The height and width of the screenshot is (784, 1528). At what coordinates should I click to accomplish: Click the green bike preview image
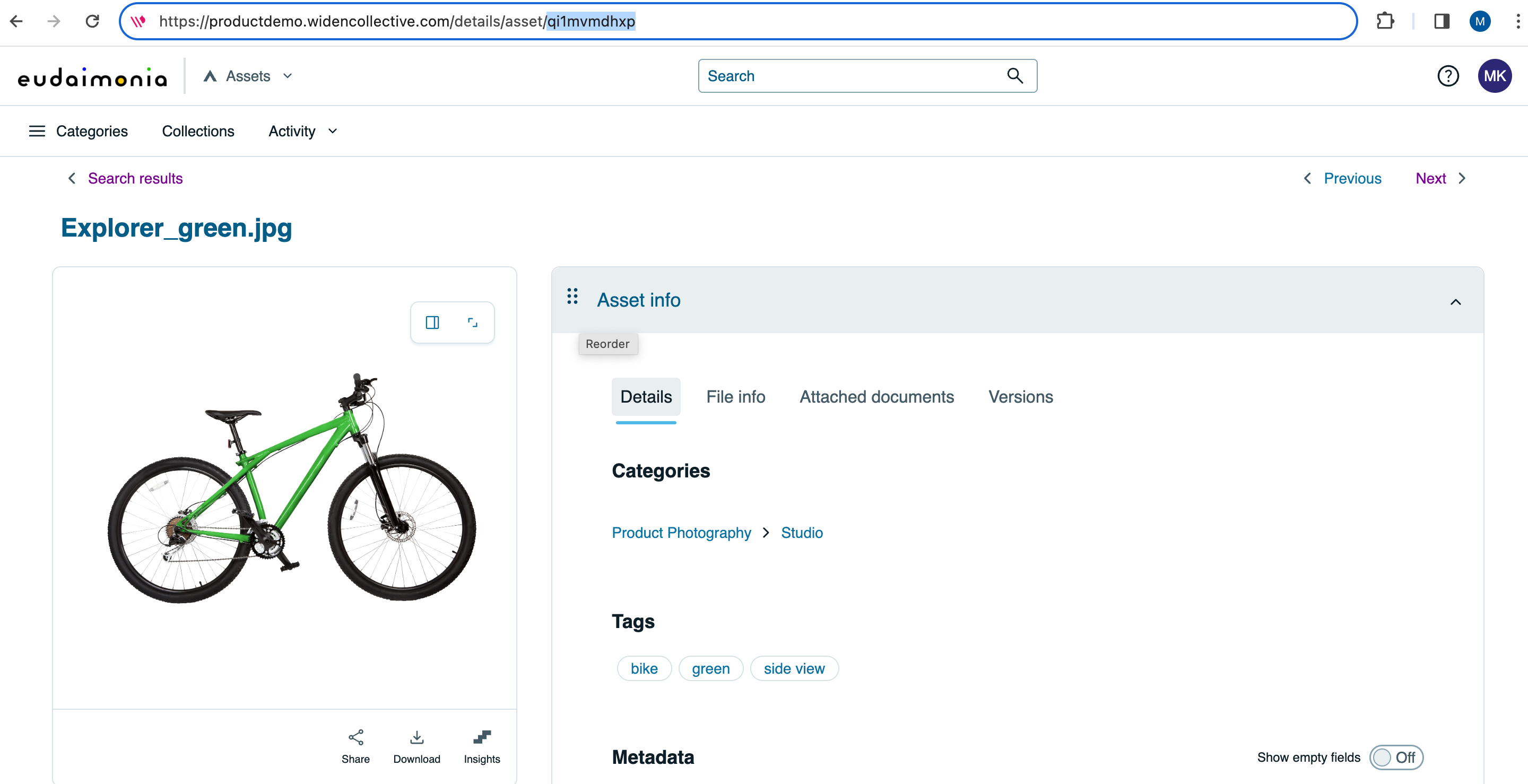pyautogui.click(x=292, y=487)
